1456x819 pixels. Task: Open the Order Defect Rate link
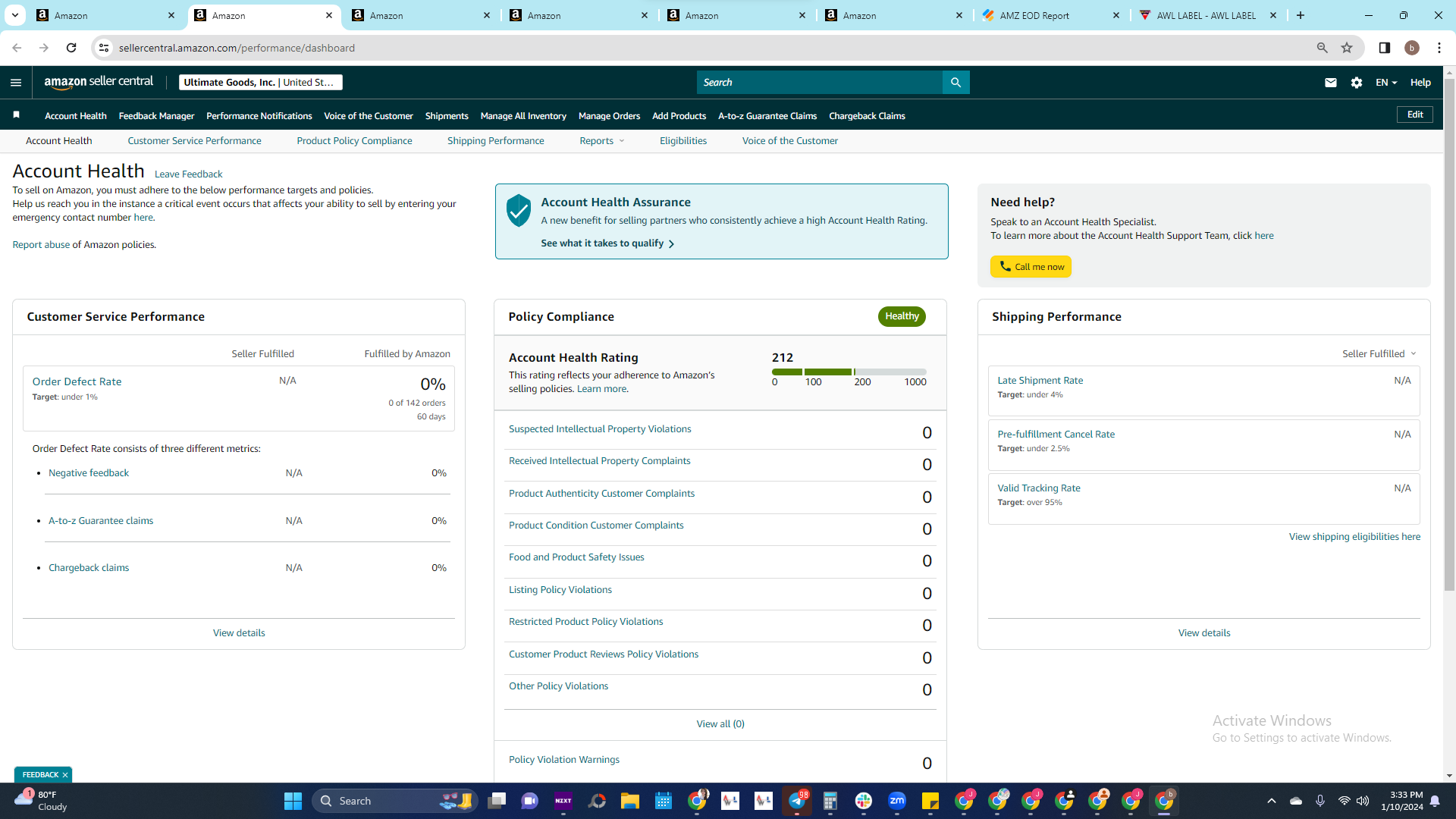click(x=77, y=381)
